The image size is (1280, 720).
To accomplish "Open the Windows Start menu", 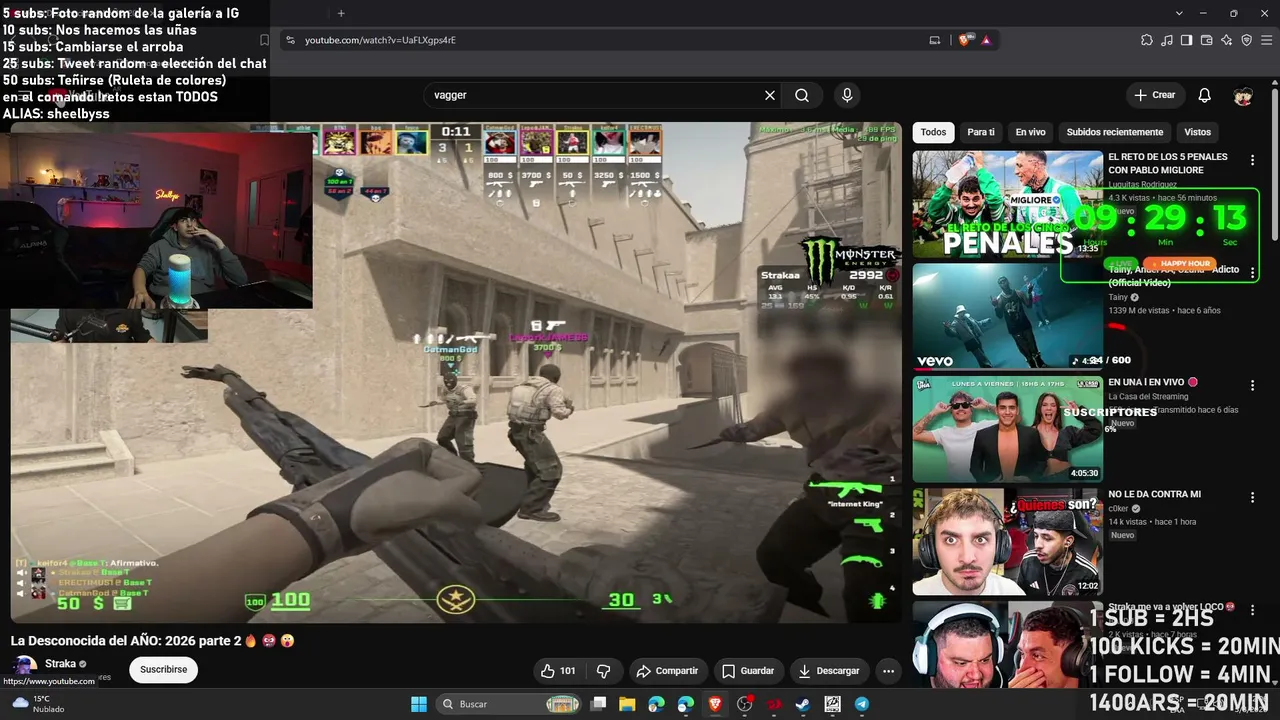I will pyautogui.click(x=419, y=704).
